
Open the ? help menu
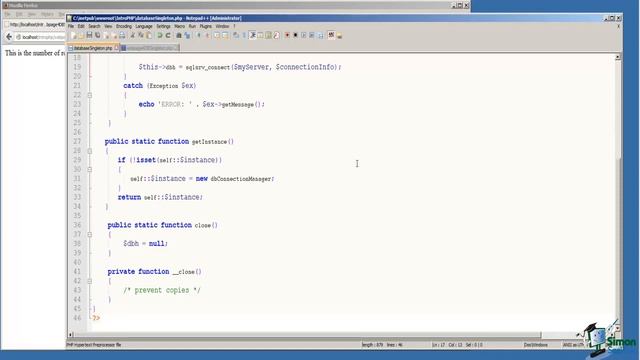234,26
